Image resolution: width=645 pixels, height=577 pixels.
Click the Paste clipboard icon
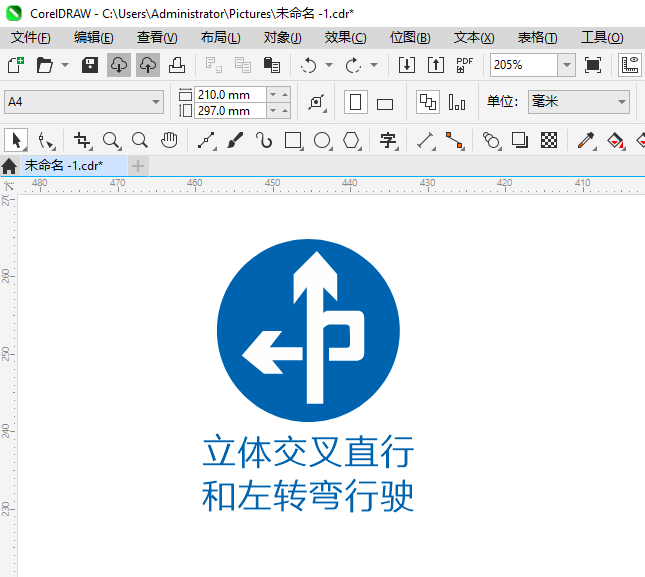pyautogui.click(x=272, y=65)
